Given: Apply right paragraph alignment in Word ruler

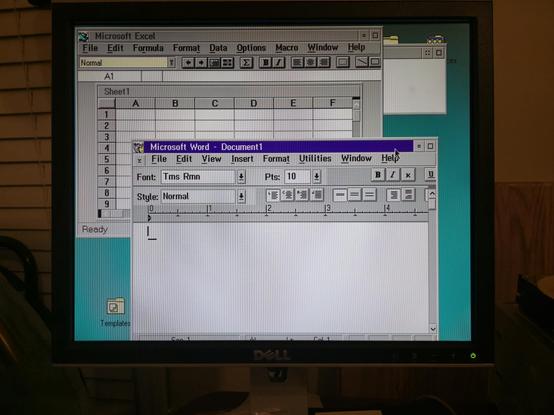Looking at the screenshot, I should (x=302, y=195).
